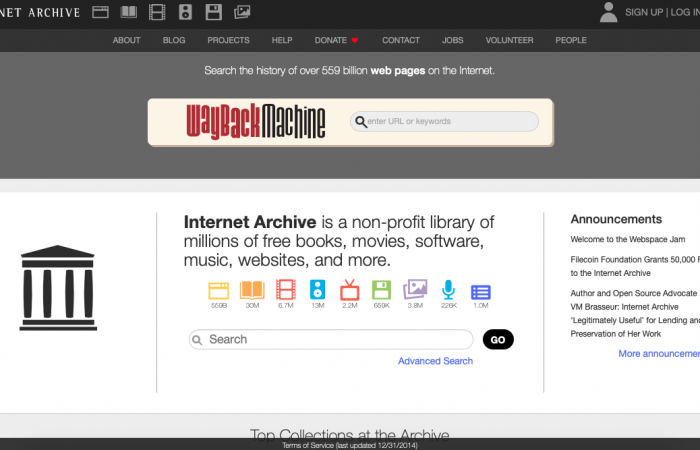Open the Audio speaker icon in top bar
This screenshot has width=700, height=450.
[185, 12]
